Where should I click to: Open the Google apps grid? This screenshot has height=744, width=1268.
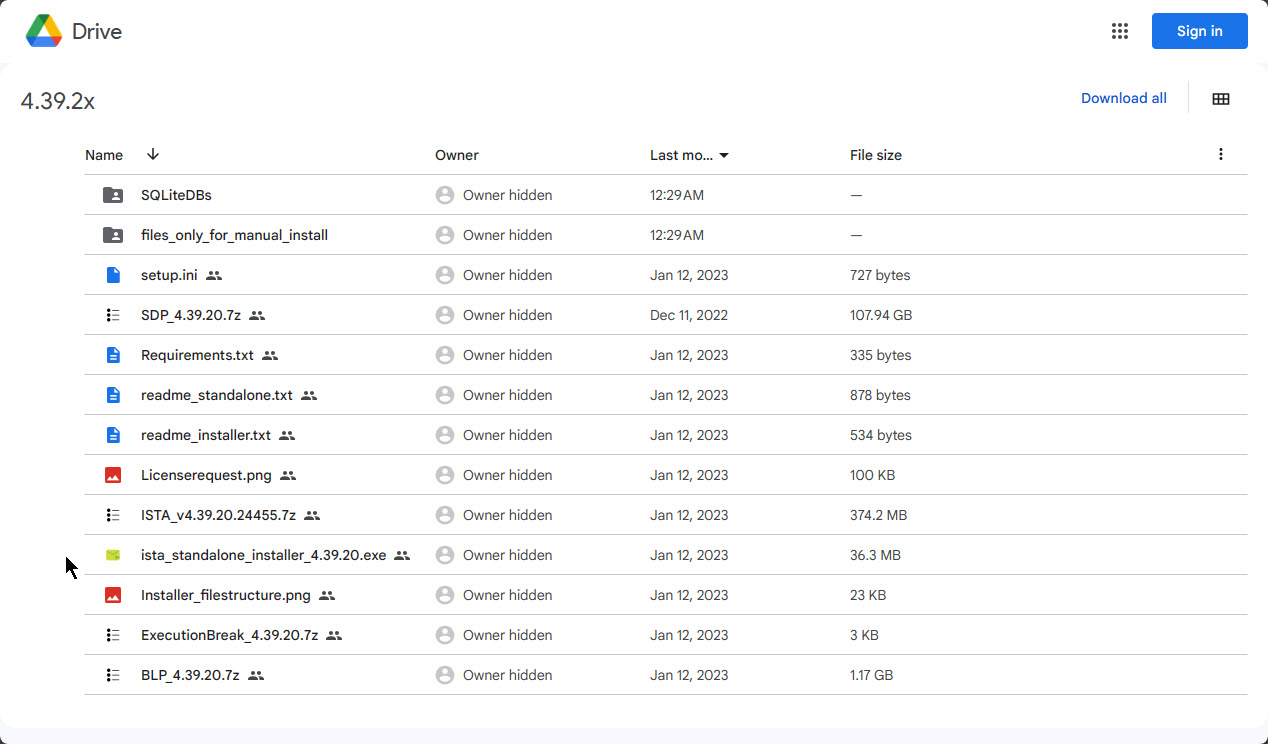1120,31
